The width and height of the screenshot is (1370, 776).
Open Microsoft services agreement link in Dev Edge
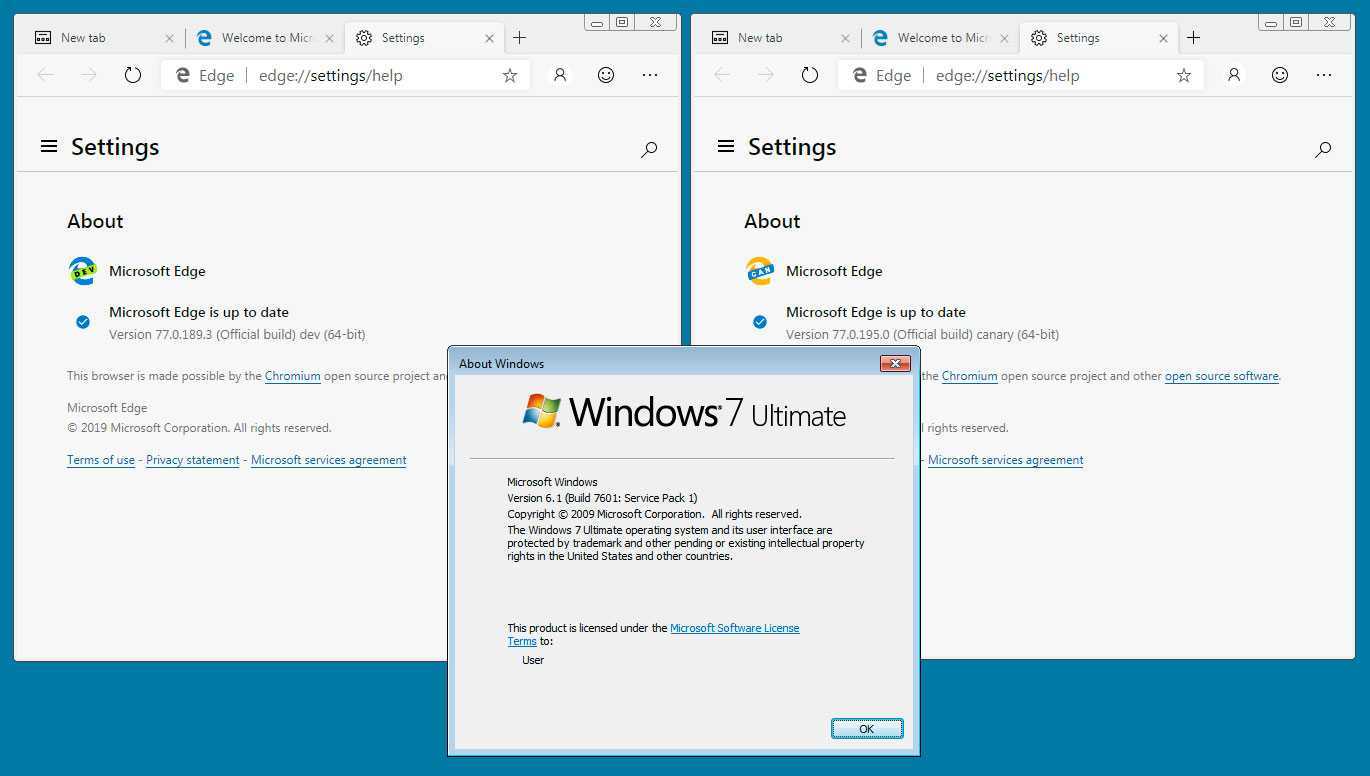(329, 460)
